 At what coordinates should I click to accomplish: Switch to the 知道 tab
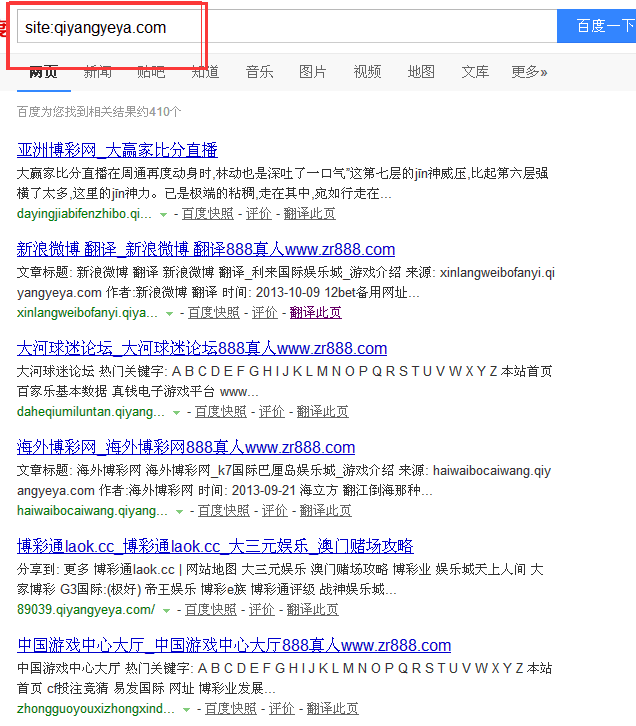point(206,72)
